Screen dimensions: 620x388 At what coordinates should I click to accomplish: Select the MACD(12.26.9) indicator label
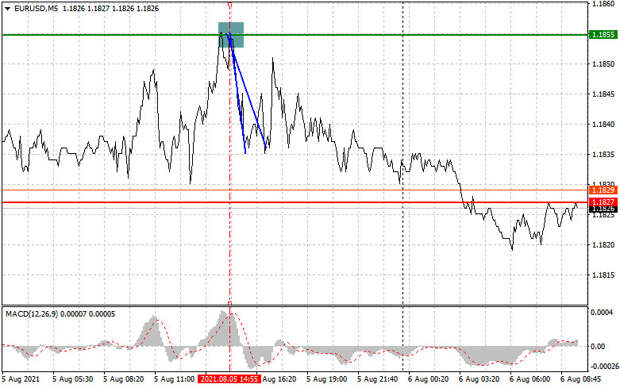tap(32, 314)
